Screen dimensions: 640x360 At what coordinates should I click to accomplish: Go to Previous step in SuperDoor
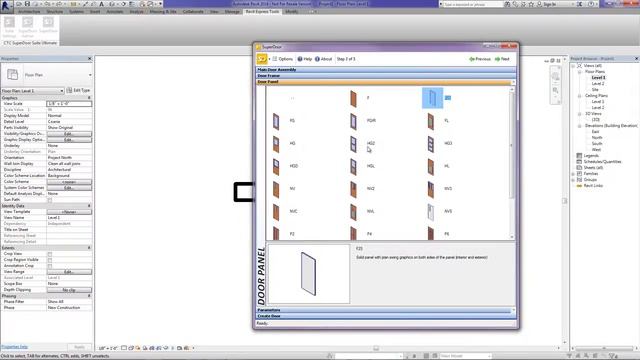click(480, 59)
